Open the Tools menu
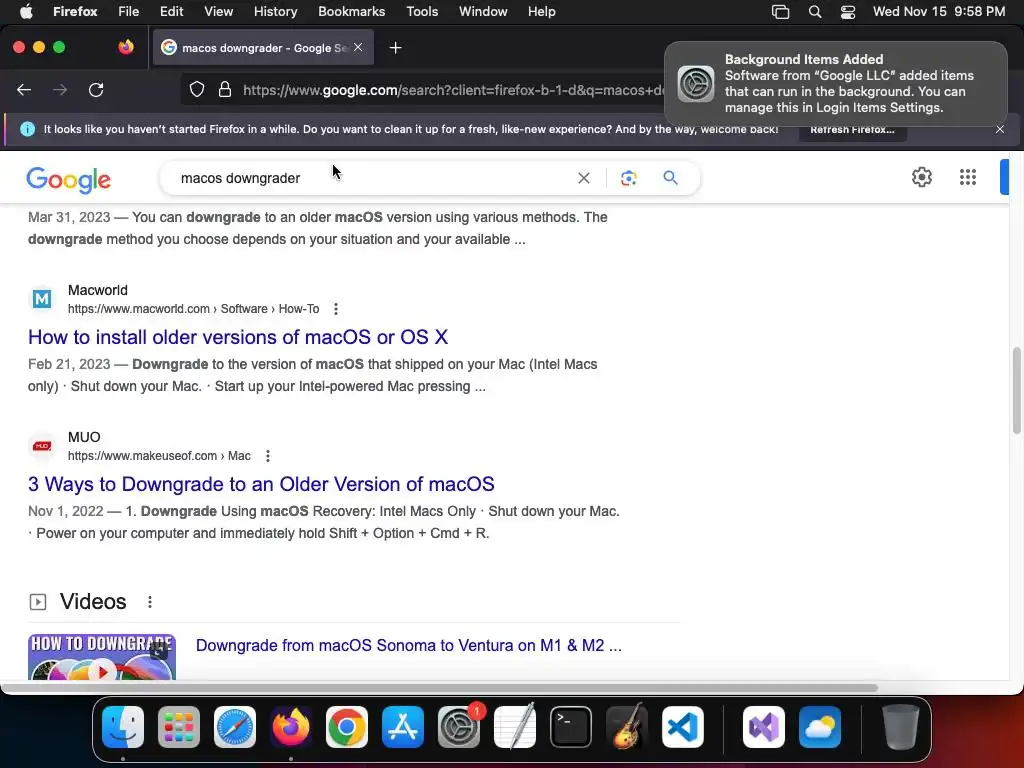This screenshot has height=768, width=1024. pyautogui.click(x=422, y=12)
